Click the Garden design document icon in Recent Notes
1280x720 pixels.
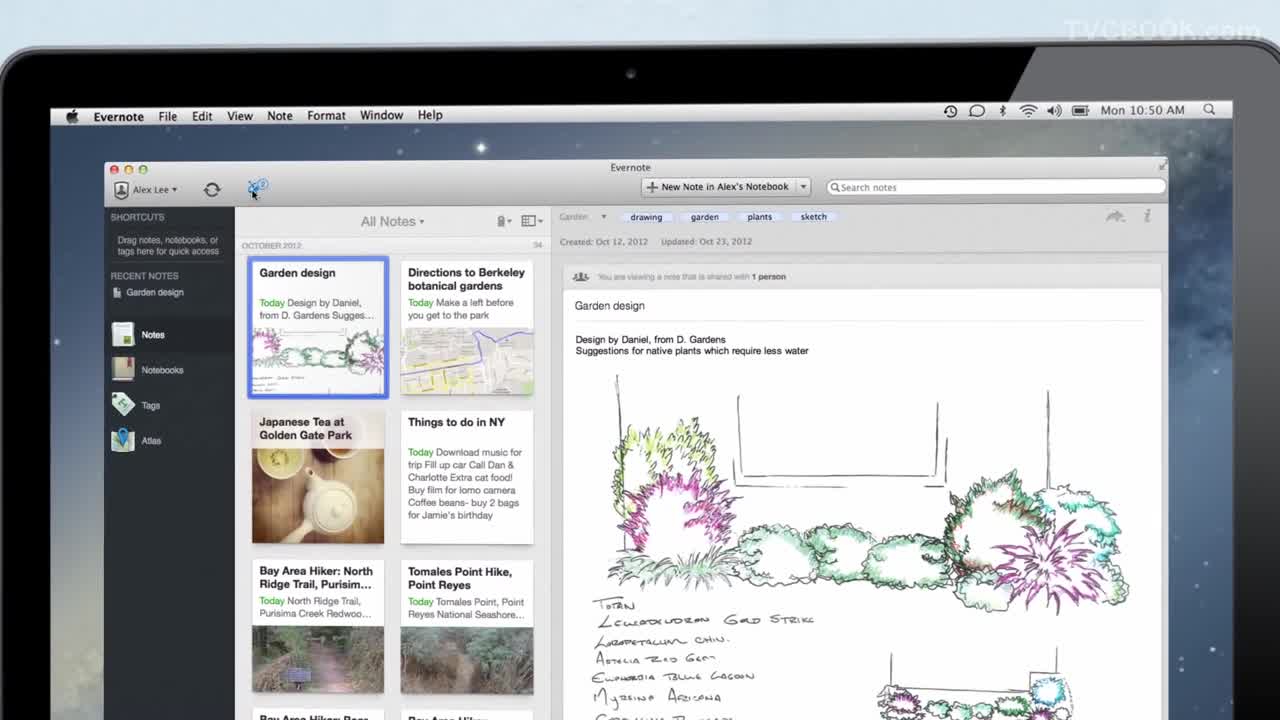(x=117, y=292)
